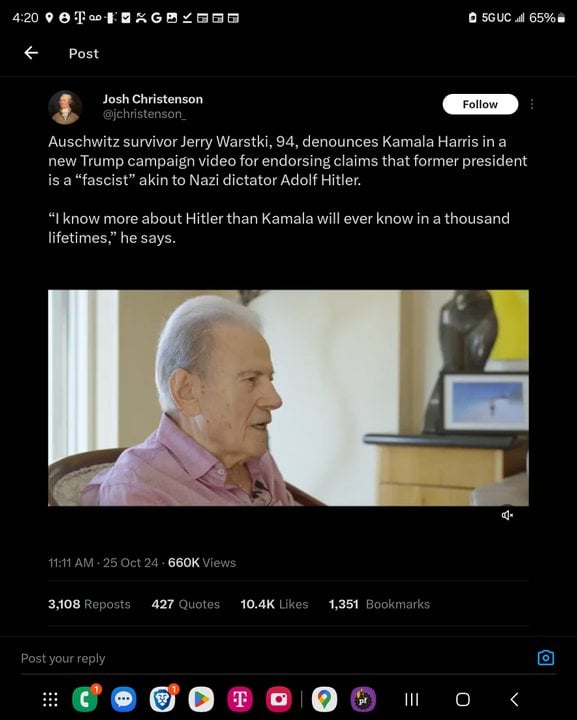577x720 pixels.
Task: Launch the pink T-Mobile app
Action: tap(240, 699)
